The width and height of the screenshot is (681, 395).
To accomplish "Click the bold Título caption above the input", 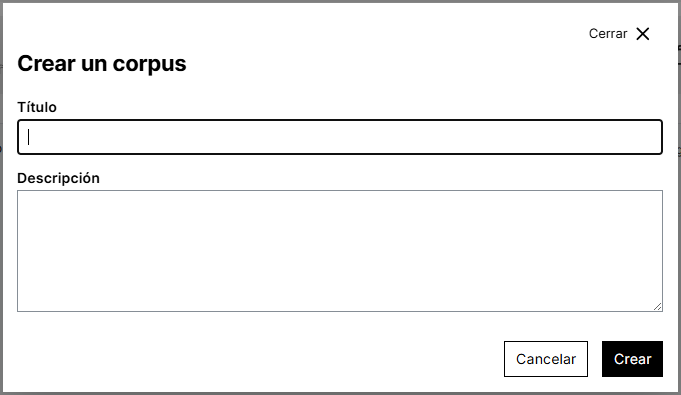I will 37,107.
